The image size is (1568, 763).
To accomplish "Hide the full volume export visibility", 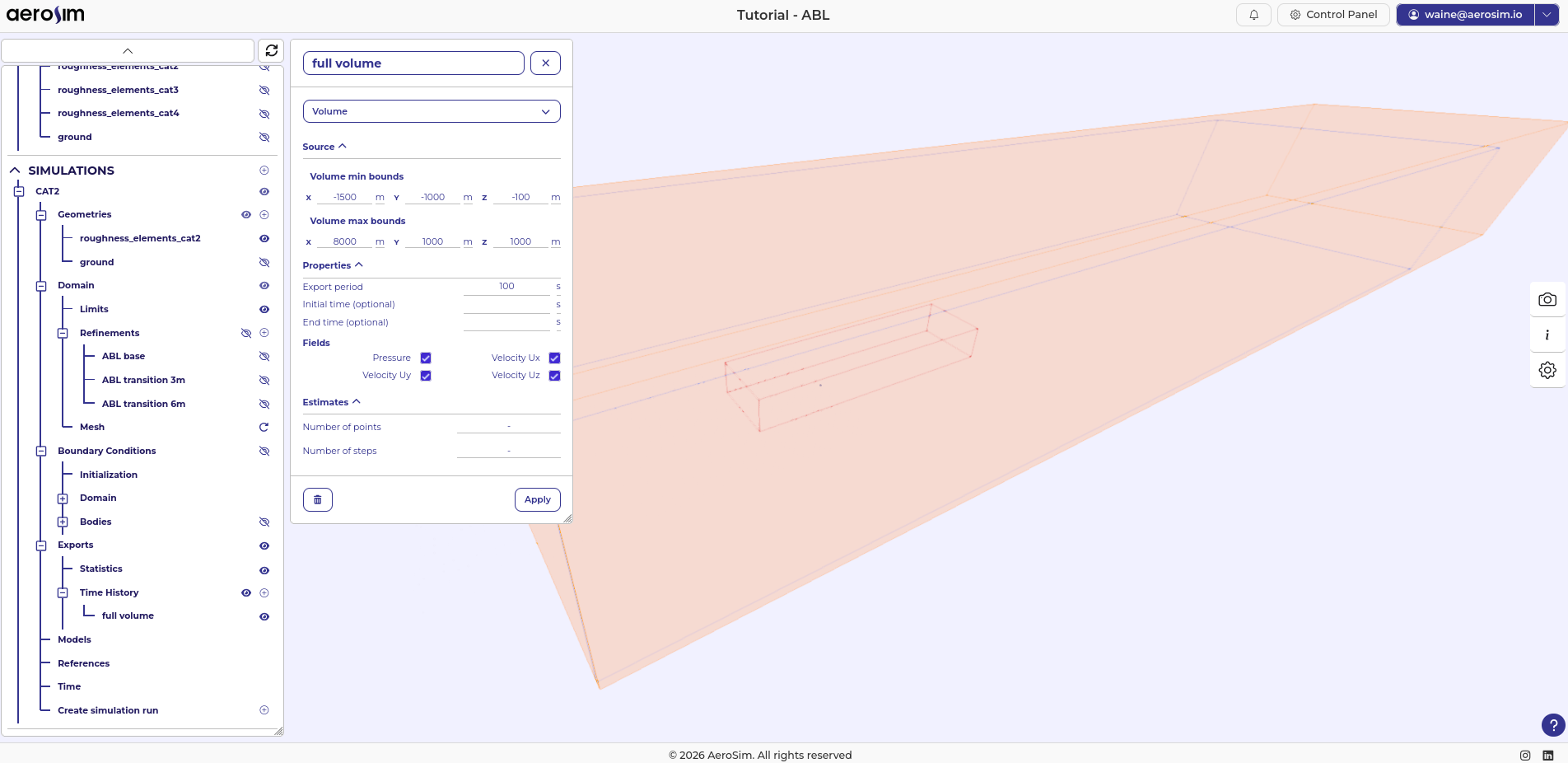I will point(264,617).
